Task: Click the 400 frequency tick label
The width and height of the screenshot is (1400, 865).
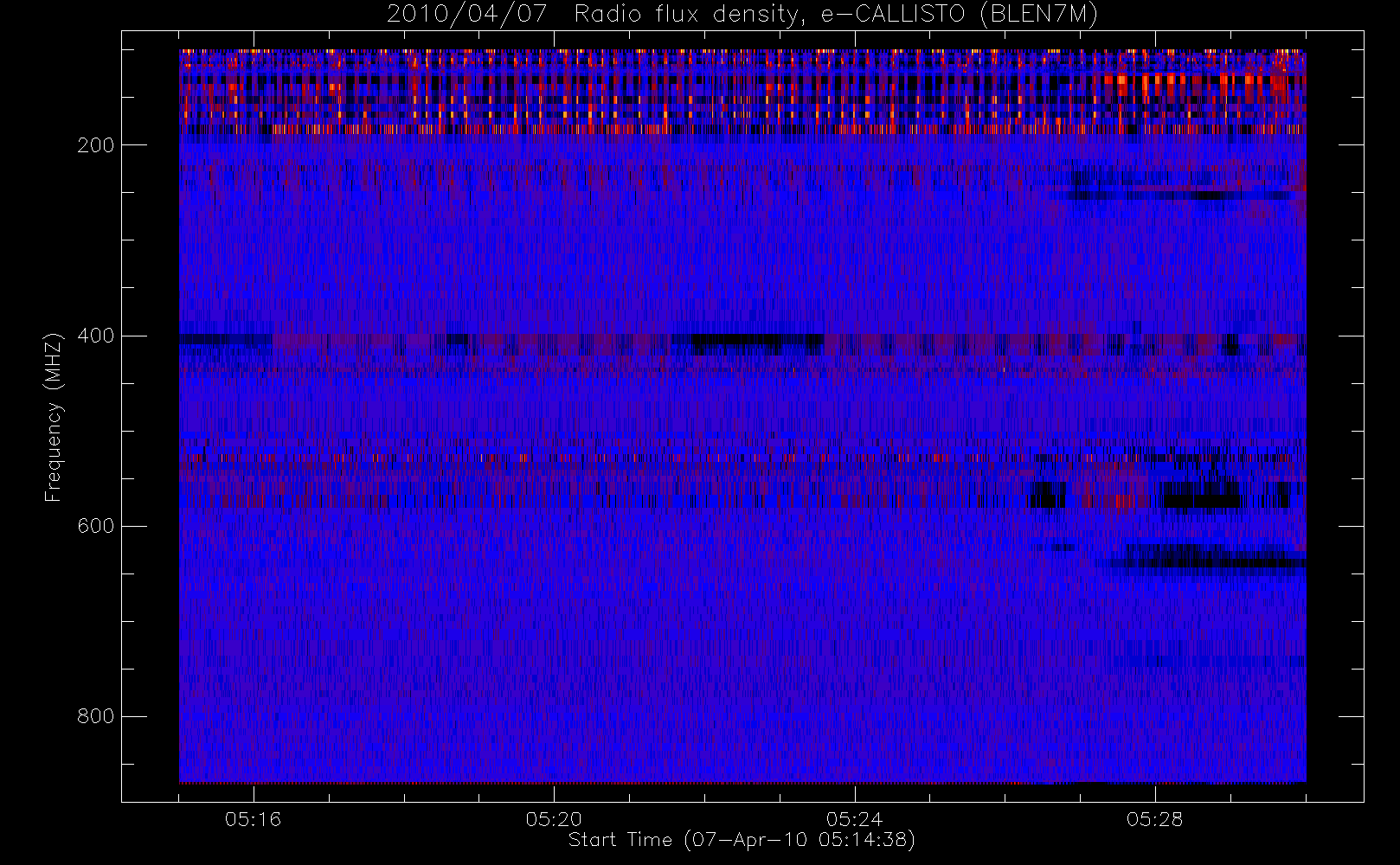Action: point(96,336)
